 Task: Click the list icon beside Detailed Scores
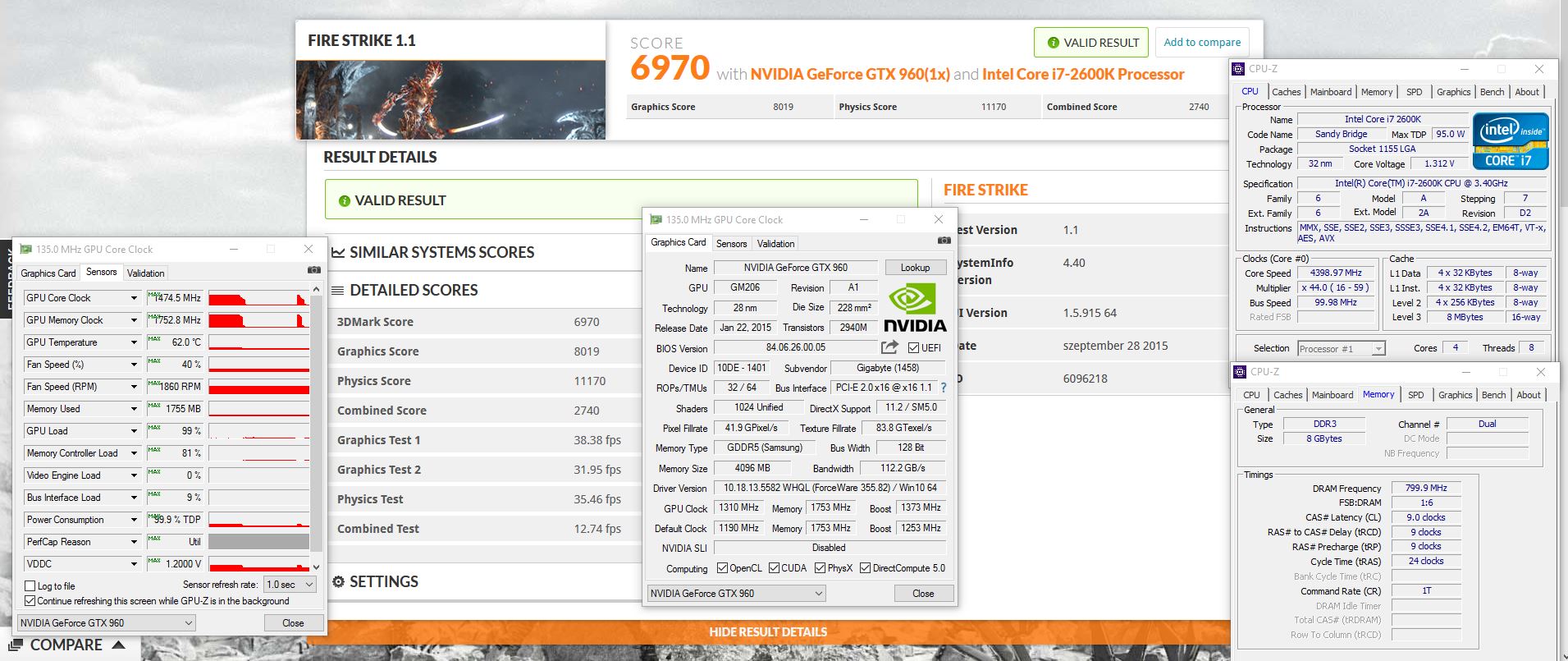click(338, 290)
